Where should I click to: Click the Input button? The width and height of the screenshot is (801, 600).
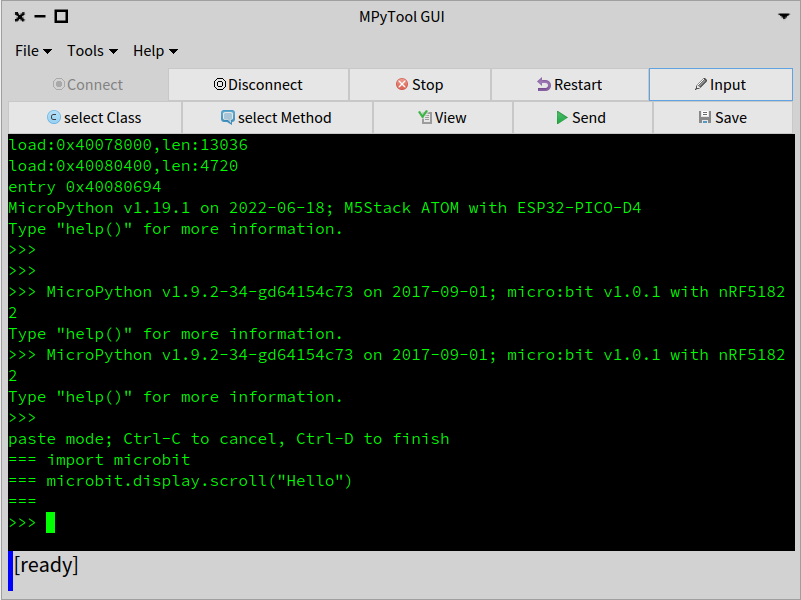tap(721, 85)
